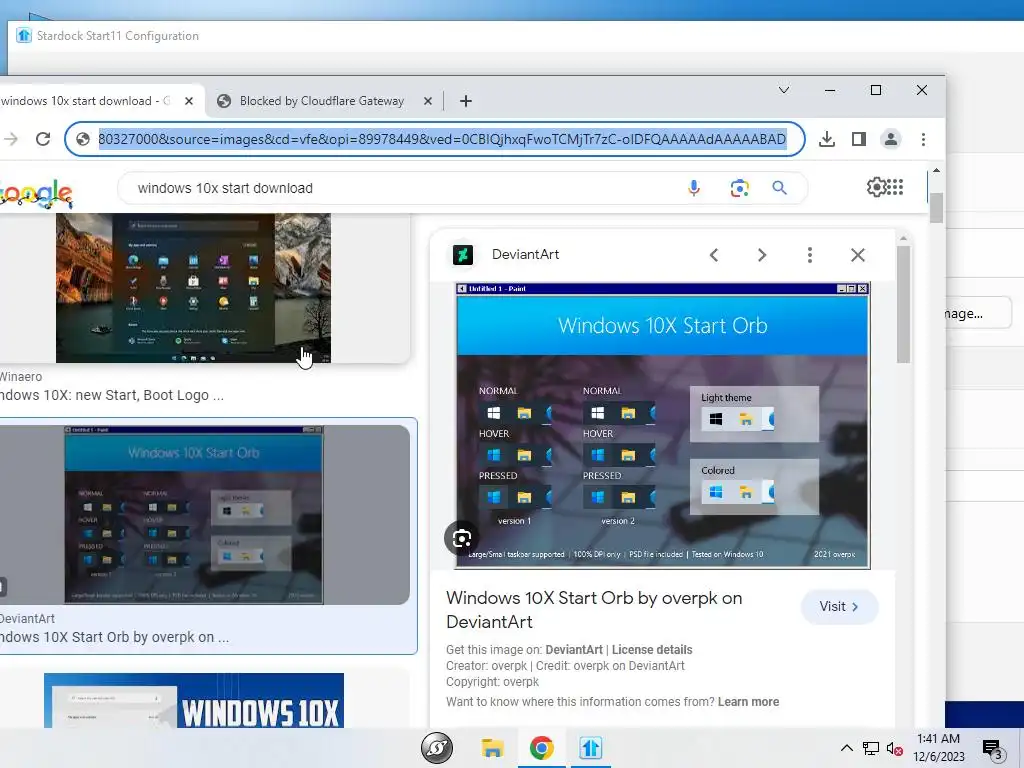Screen dimensions: 1024x768
Task: Show previous image in preview panel
Action: [x=714, y=255]
